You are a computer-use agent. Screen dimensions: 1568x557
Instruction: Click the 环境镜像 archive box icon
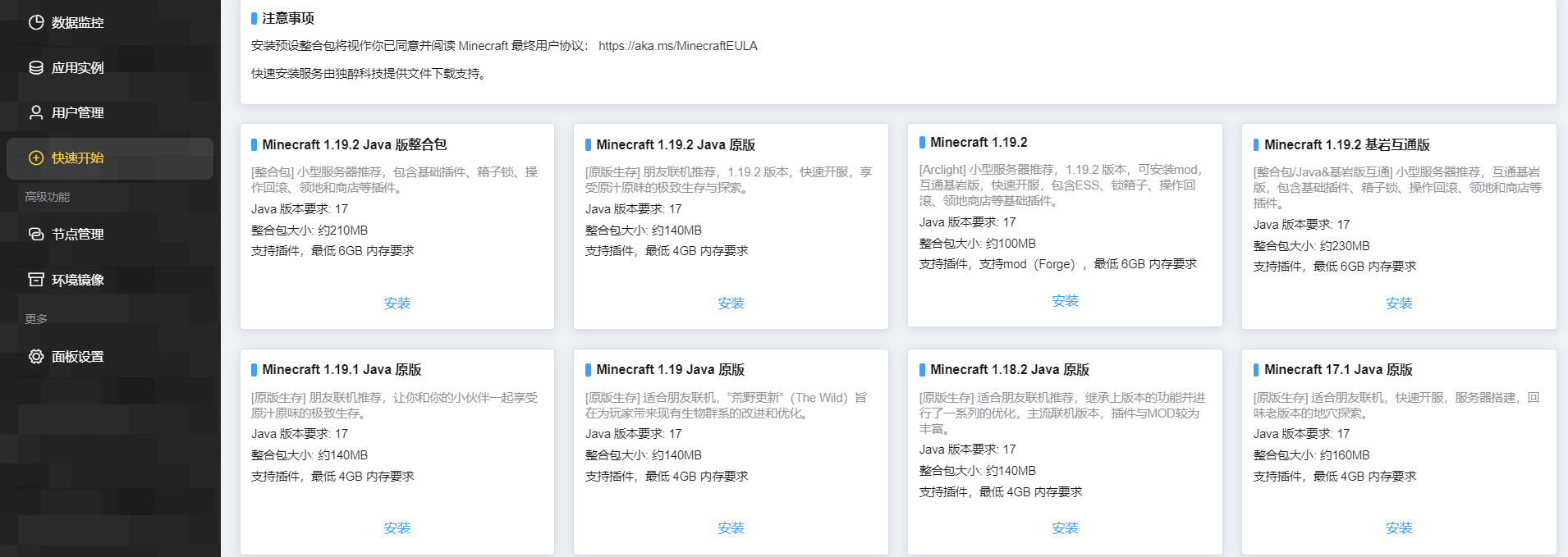point(36,280)
